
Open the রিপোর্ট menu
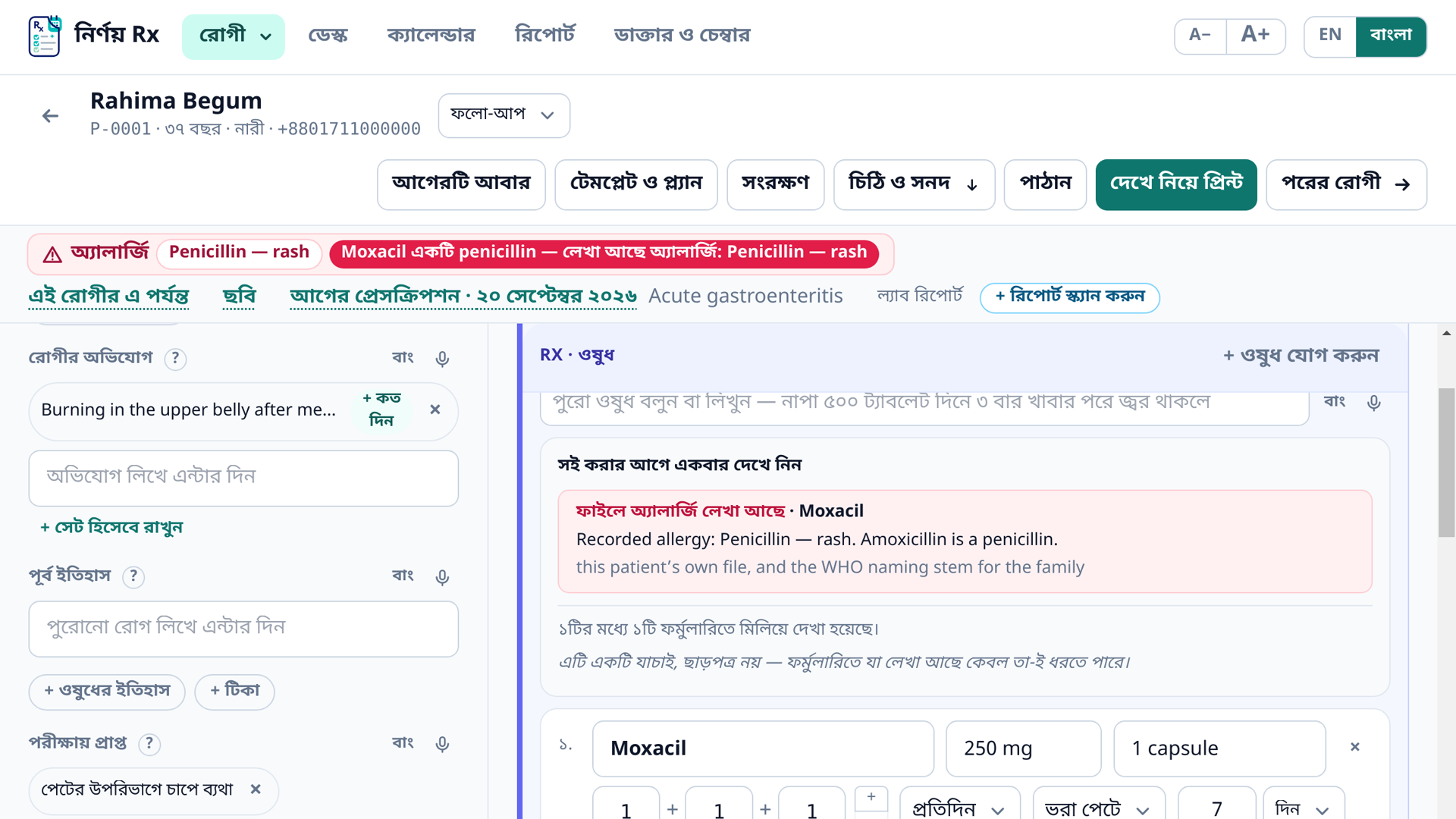(544, 35)
